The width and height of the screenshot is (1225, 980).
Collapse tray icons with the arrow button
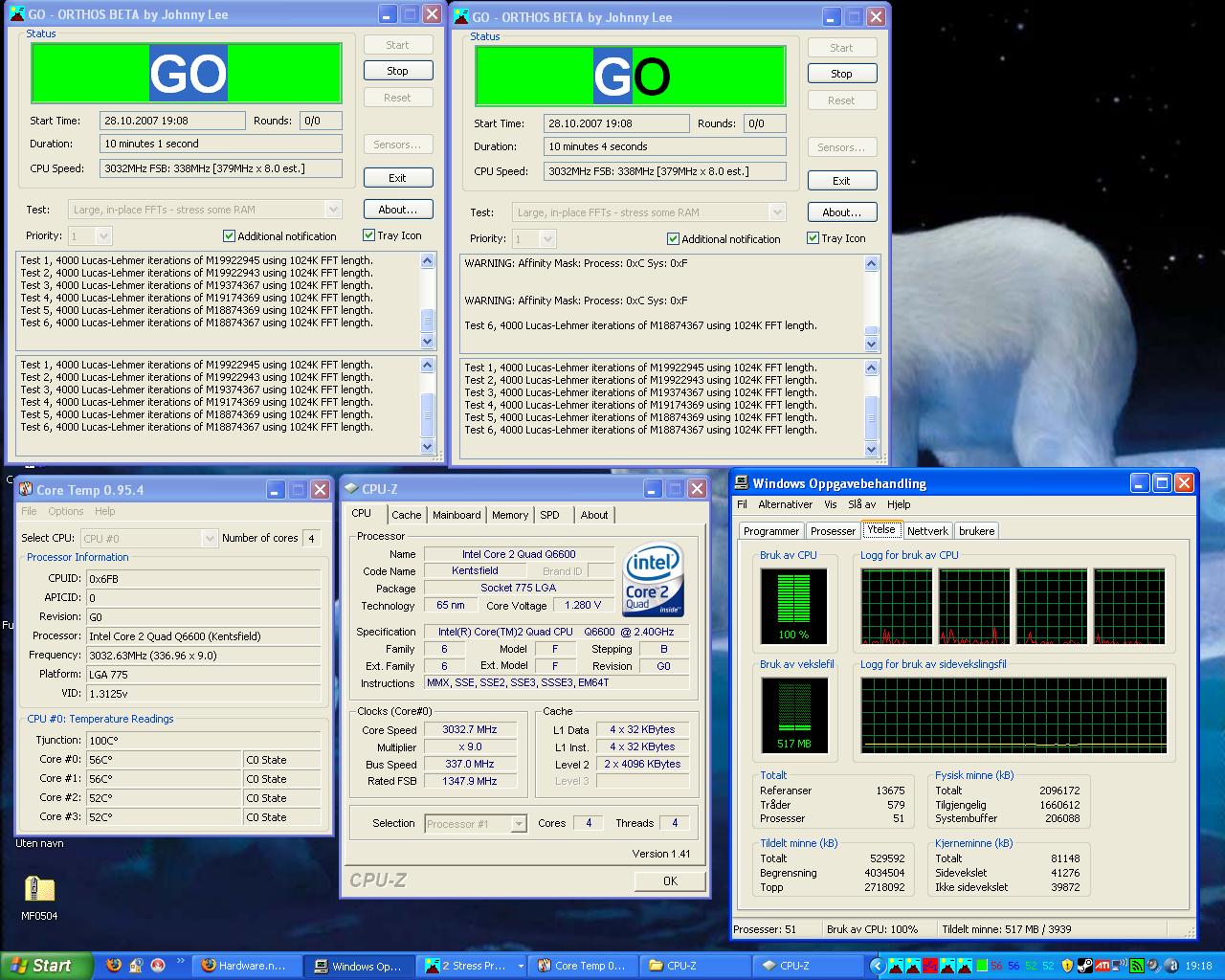(878, 966)
